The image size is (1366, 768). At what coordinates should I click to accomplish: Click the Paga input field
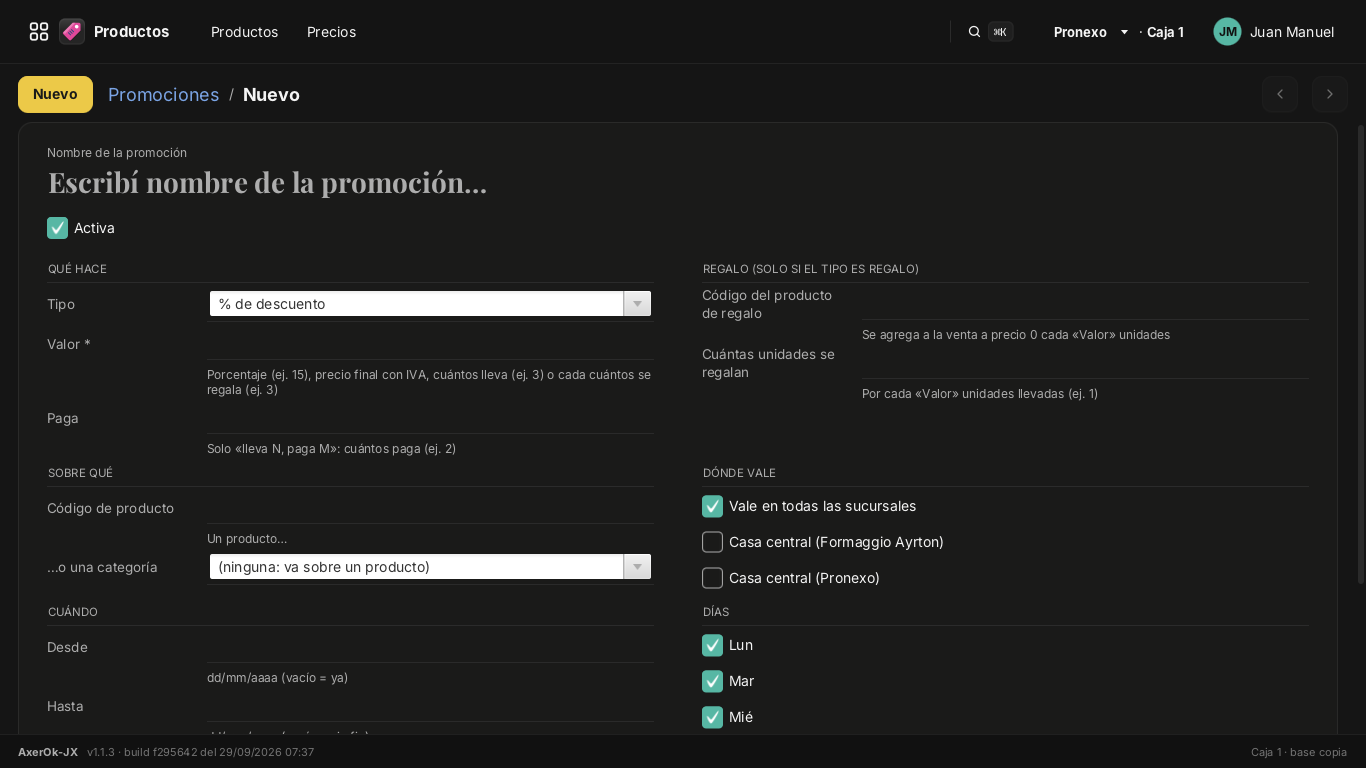(430, 418)
